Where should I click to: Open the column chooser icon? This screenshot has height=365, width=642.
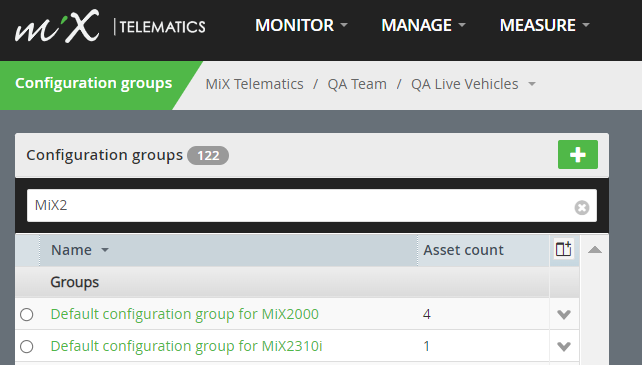[563, 249]
